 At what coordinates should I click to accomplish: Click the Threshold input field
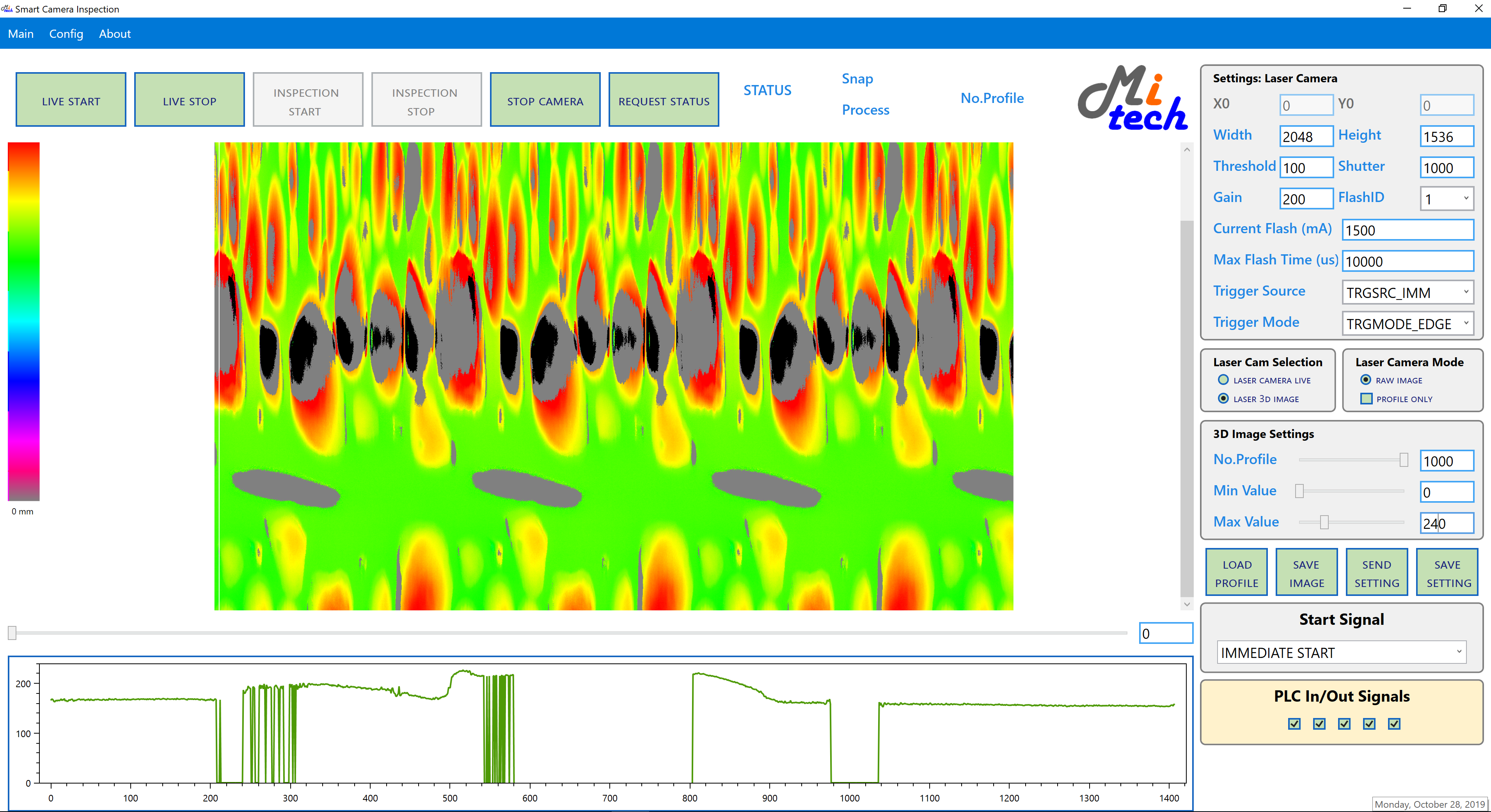[1306, 167]
